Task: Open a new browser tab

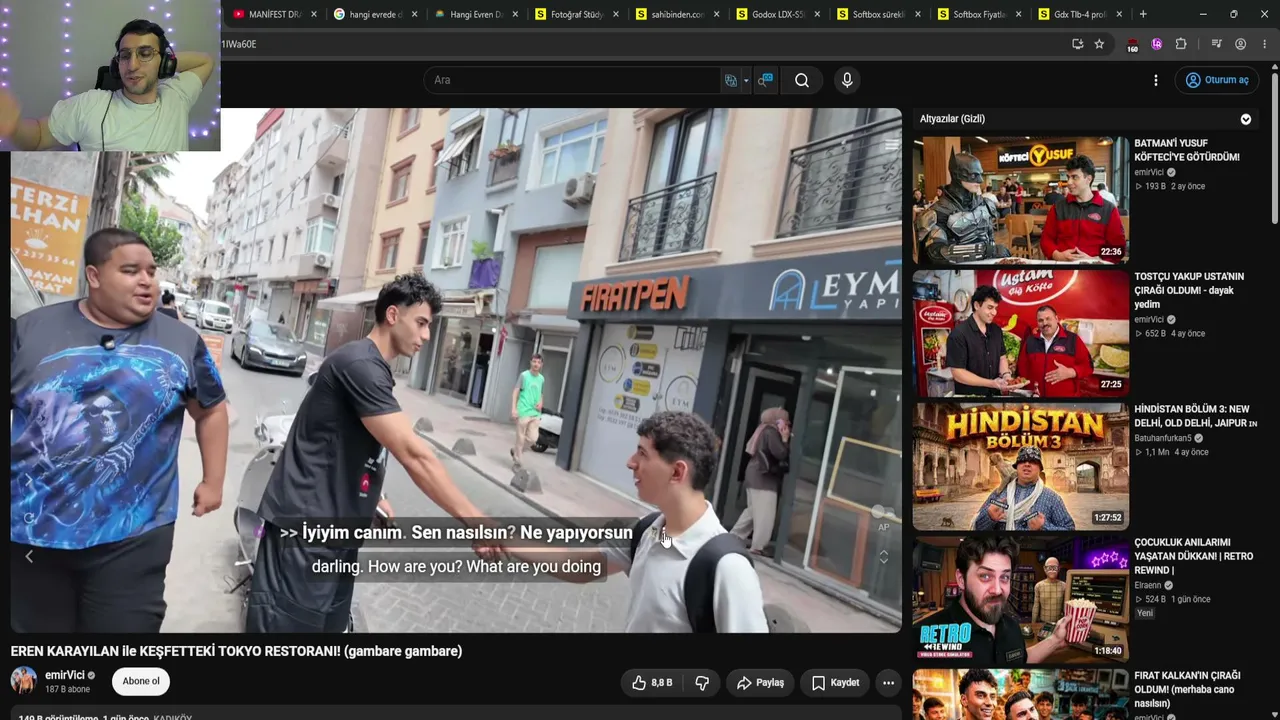Action: click(1143, 14)
